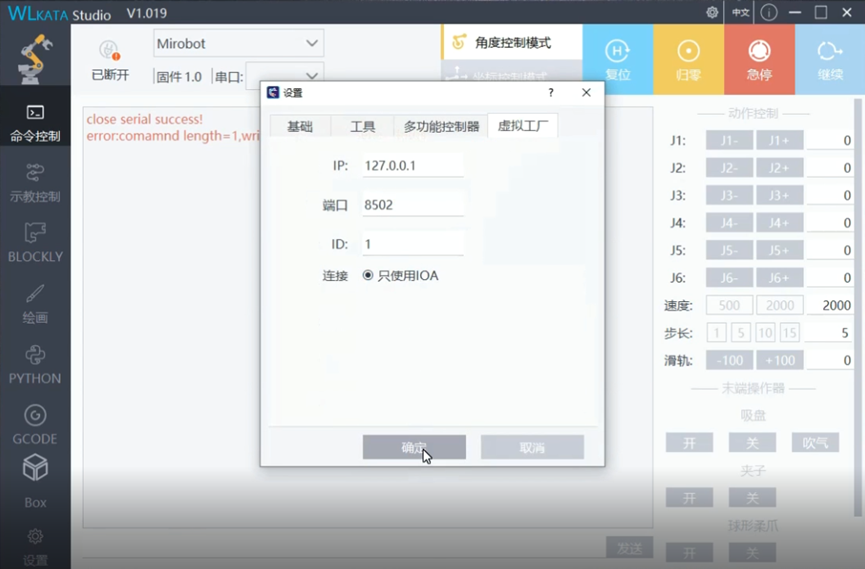The width and height of the screenshot is (865, 569).
Task: Click the 吹气 blow button
Action: [815, 443]
